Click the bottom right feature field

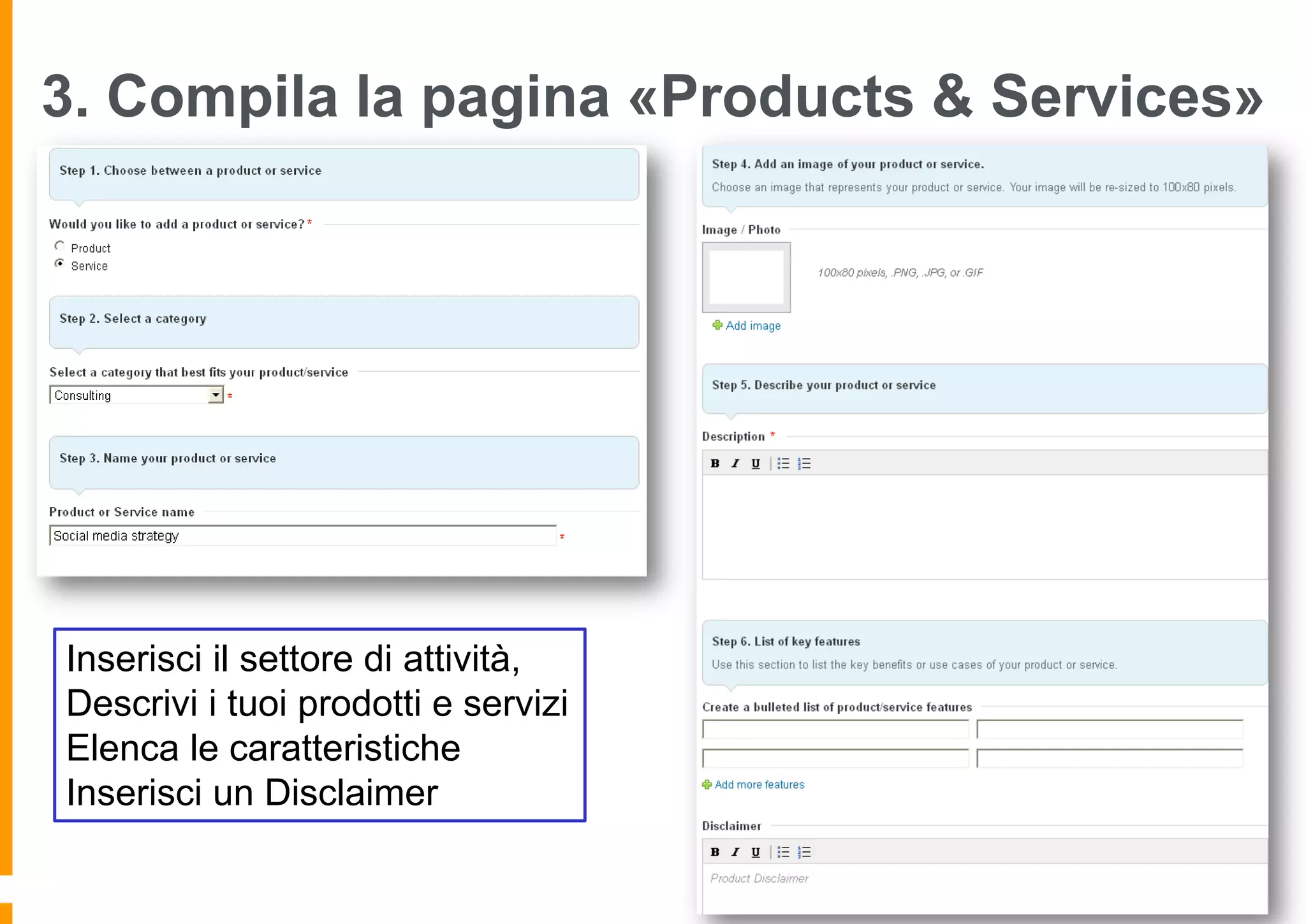(x=1110, y=758)
